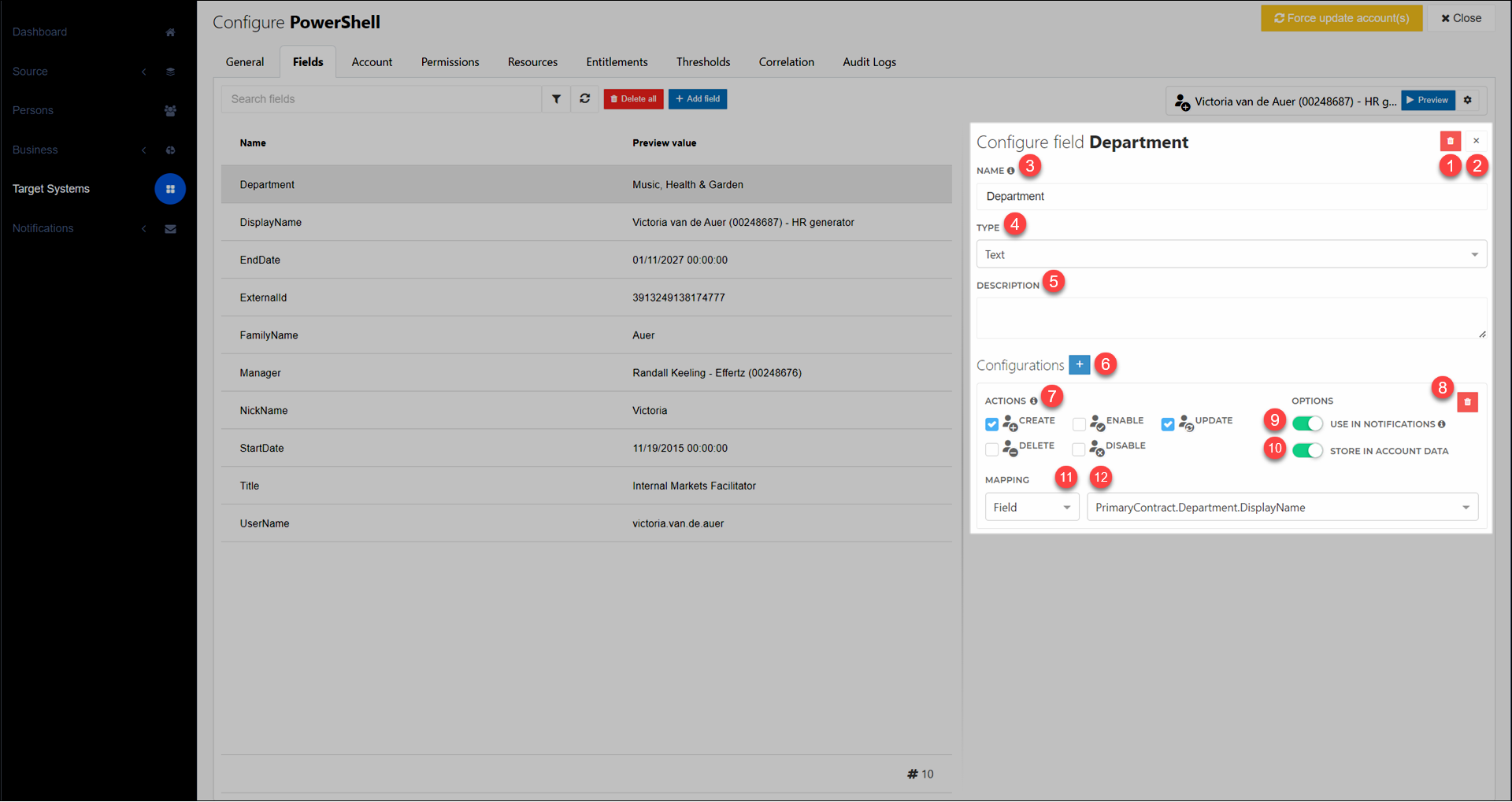Delete the Department field using trash icon
This screenshot has height=802, width=1512.
[1451, 141]
